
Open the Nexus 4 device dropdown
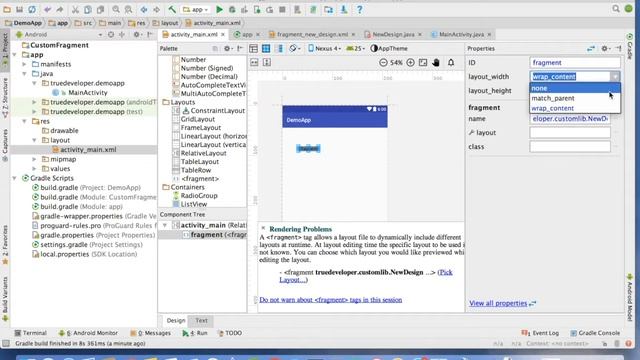coord(325,48)
